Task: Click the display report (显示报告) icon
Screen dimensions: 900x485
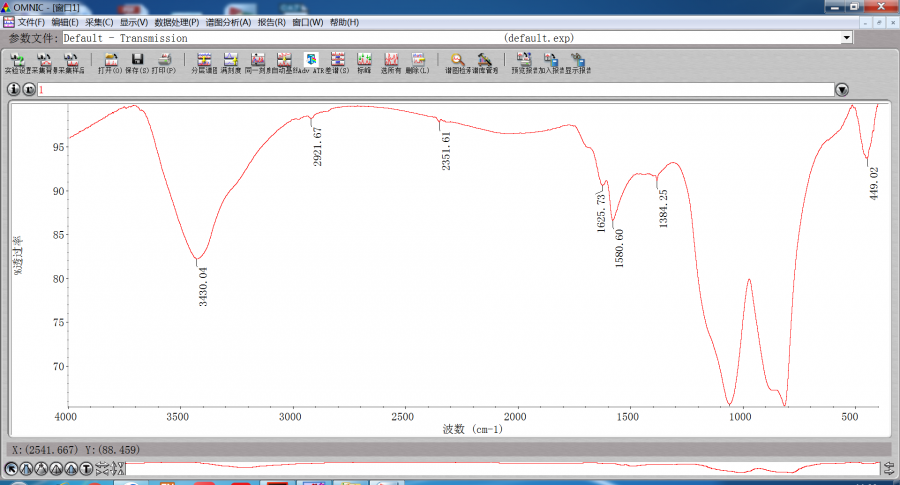Action: pyautogui.click(x=578, y=63)
